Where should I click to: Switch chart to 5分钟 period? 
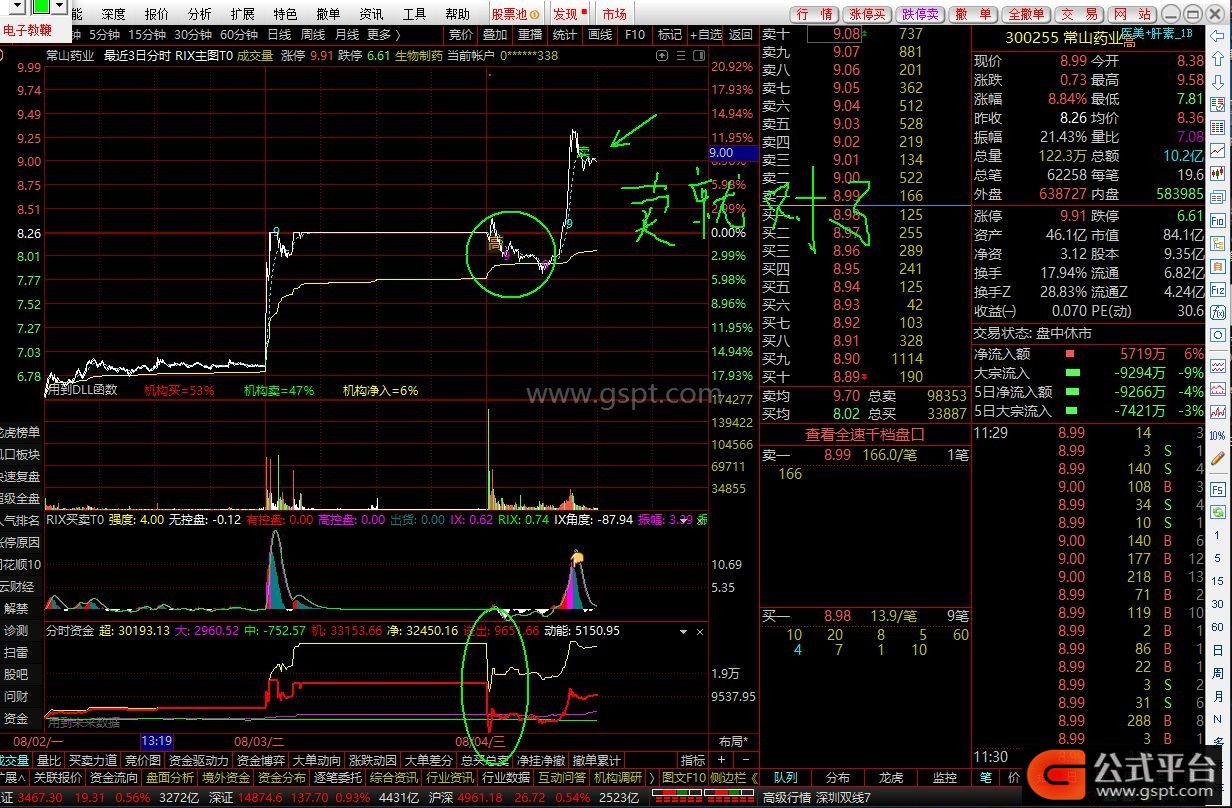point(104,34)
